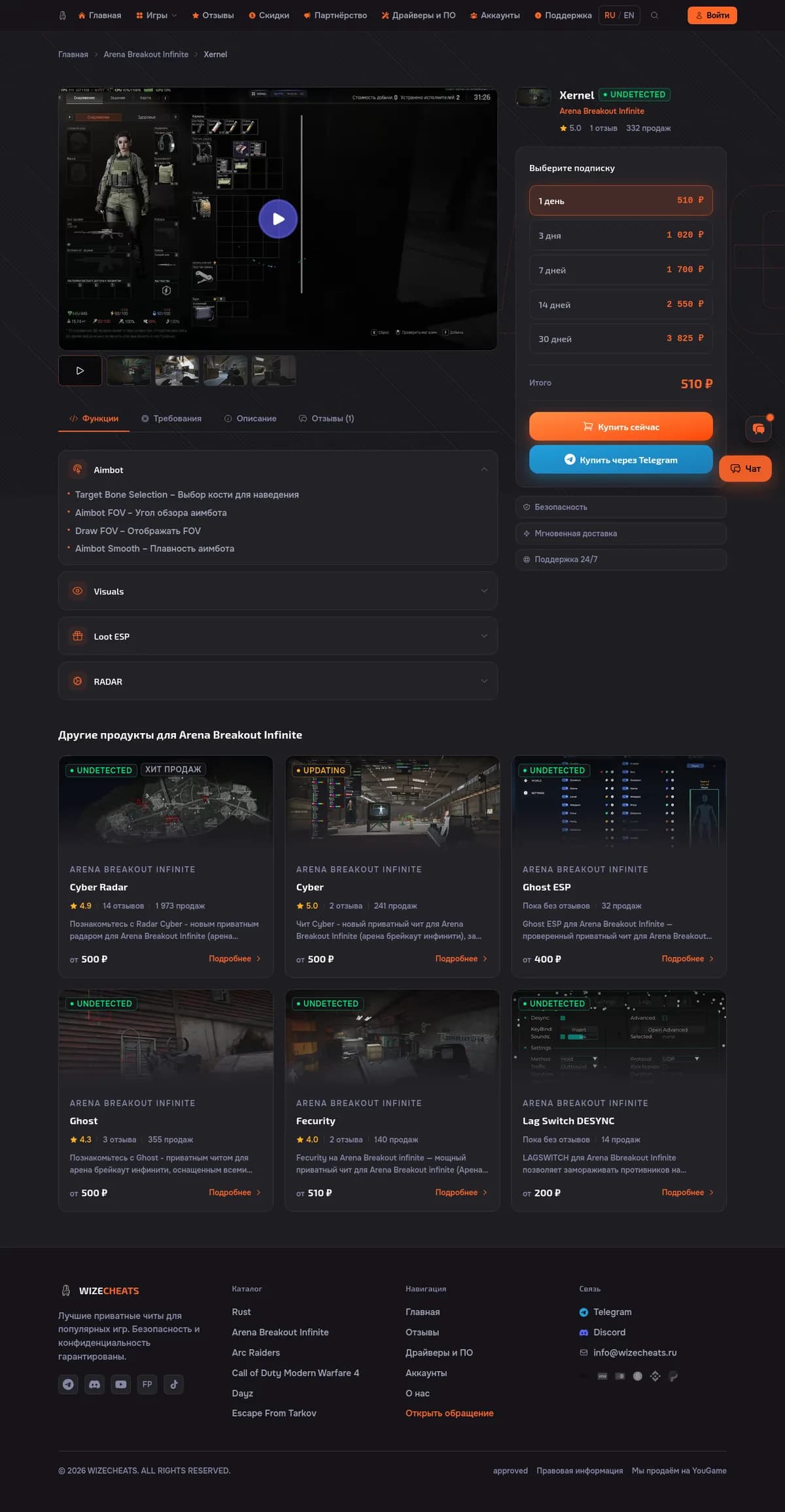Image resolution: width=785 pixels, height=1512 pixels.
Task: Choose the 7 дней subscription
Action: pos(621,270)
